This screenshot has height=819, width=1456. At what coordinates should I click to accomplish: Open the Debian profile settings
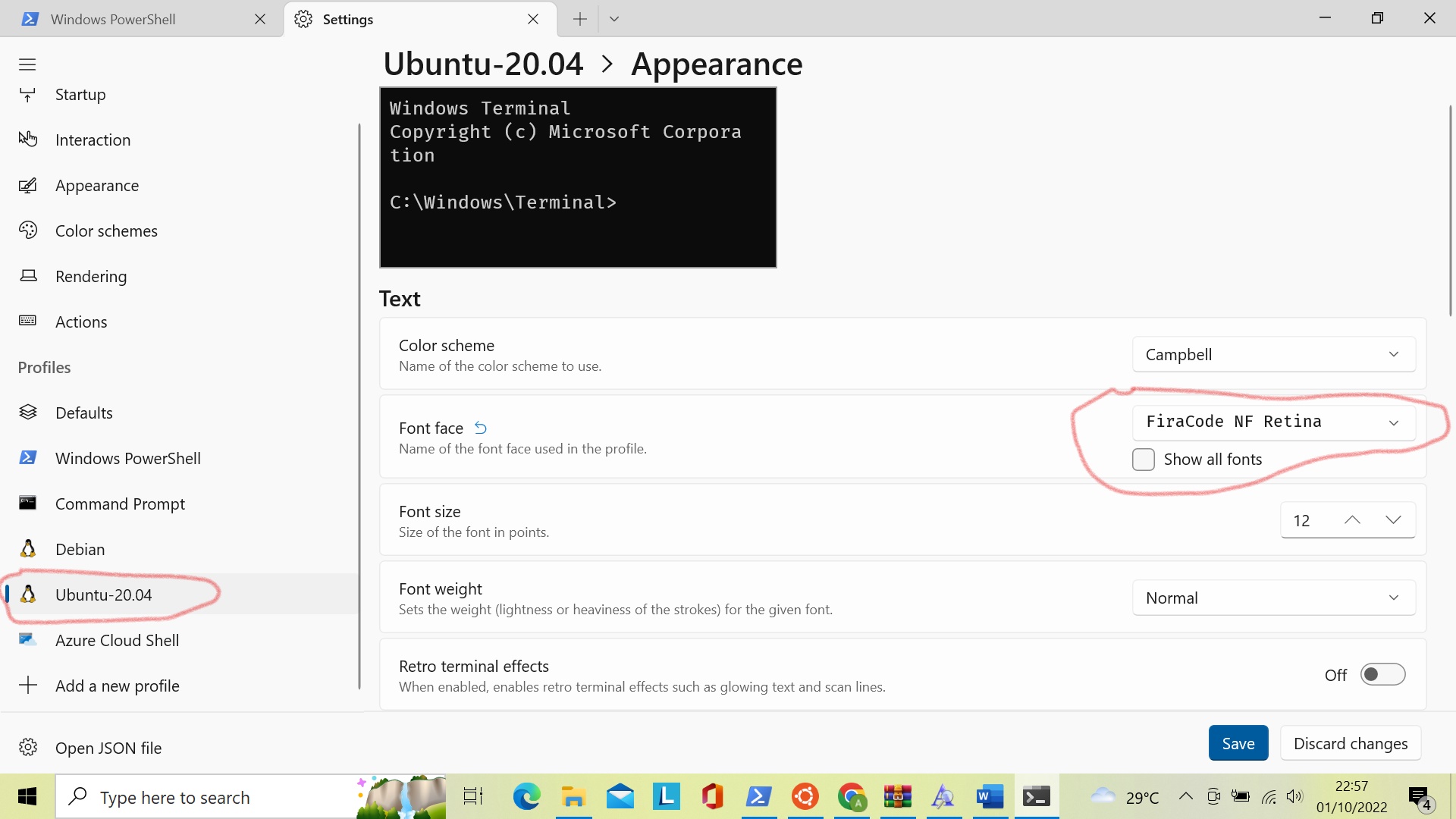(x=80, y=549)
